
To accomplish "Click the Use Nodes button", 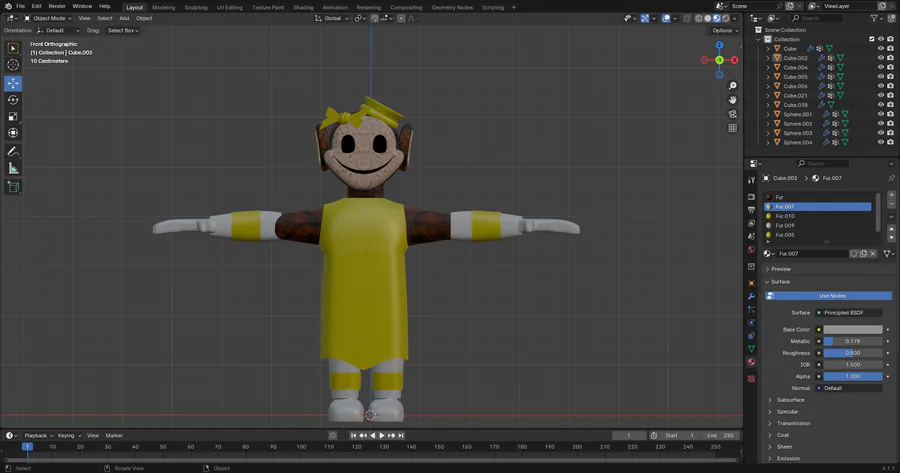I will (832, 296).
